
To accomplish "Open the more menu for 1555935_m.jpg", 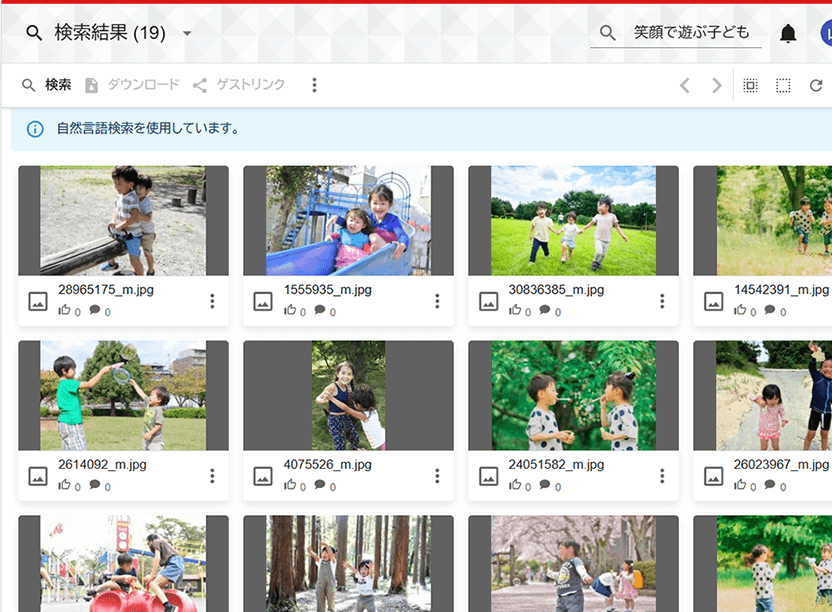I will pyautogui.click(x=437, y=301).
